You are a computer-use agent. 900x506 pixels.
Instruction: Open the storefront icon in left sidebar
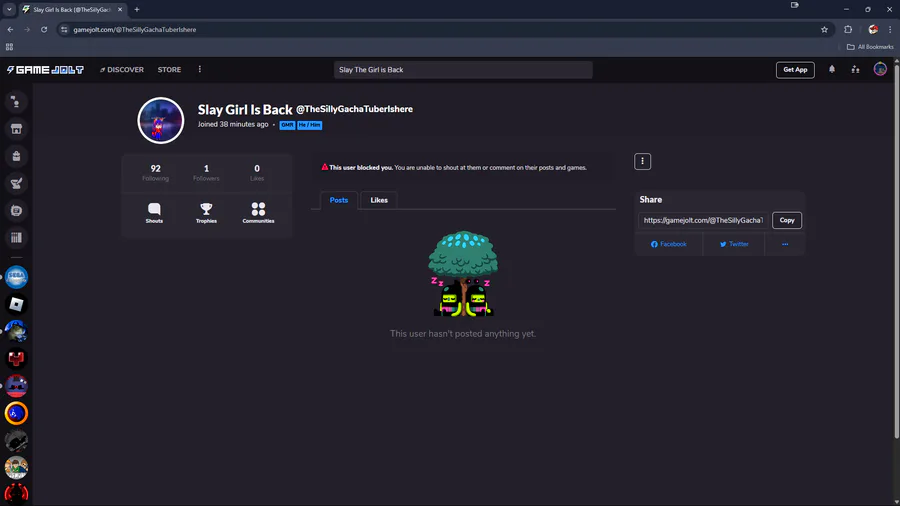pyautogui.click(x=16, y=129)
